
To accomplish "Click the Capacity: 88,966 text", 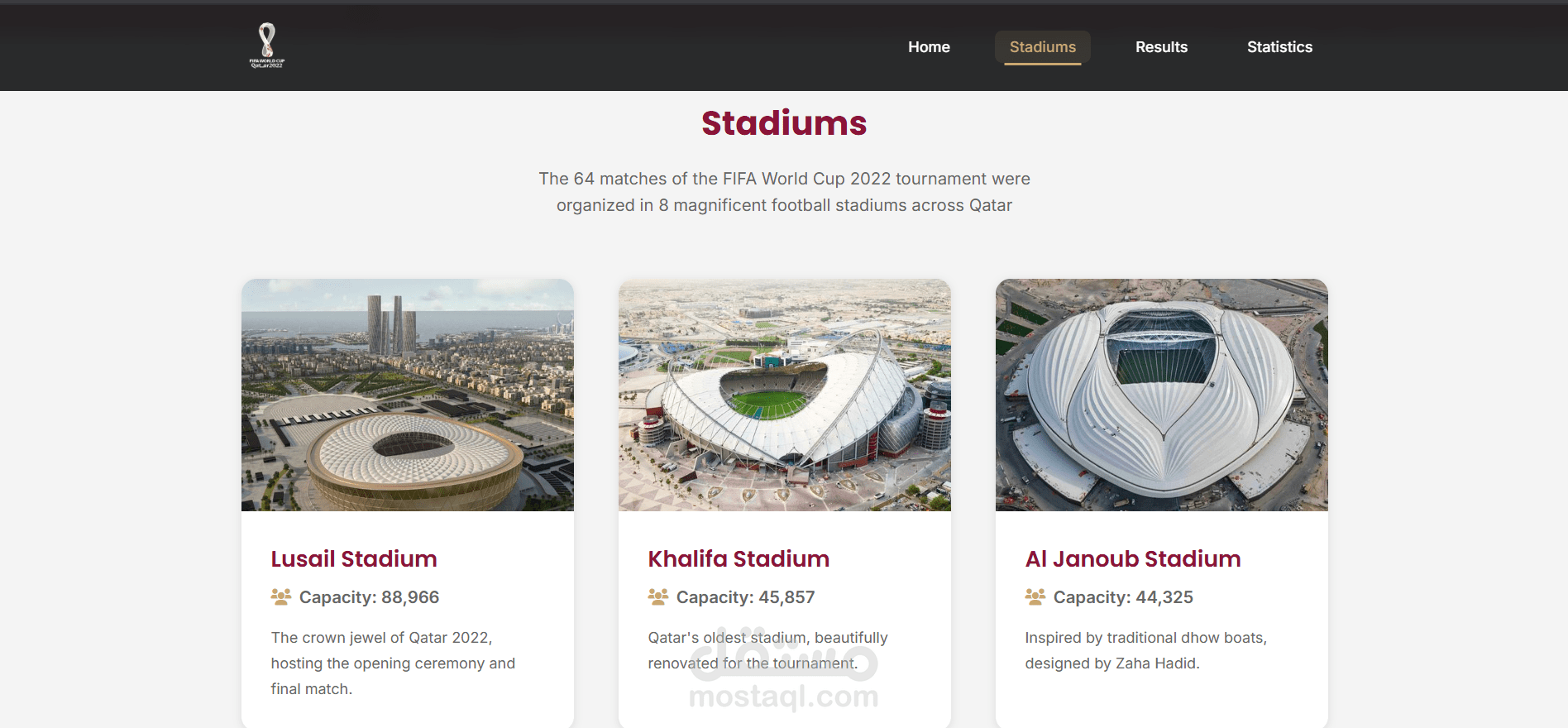I will point(369,597).
